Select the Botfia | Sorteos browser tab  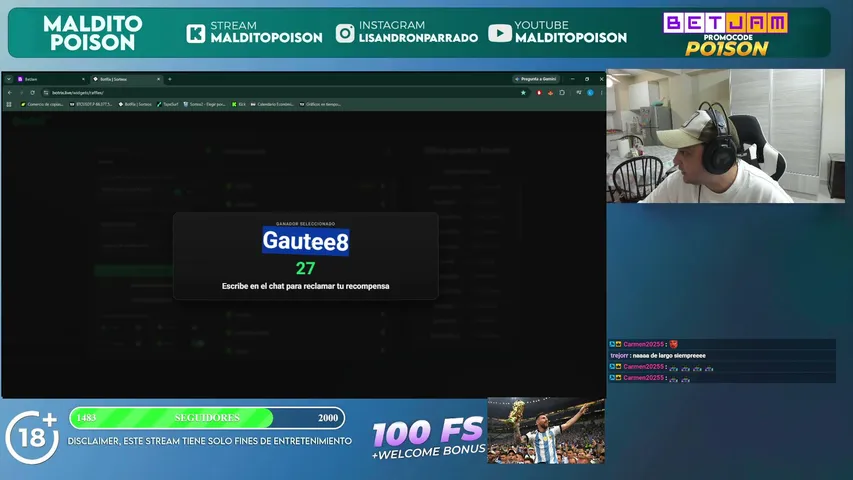point(127,79)
